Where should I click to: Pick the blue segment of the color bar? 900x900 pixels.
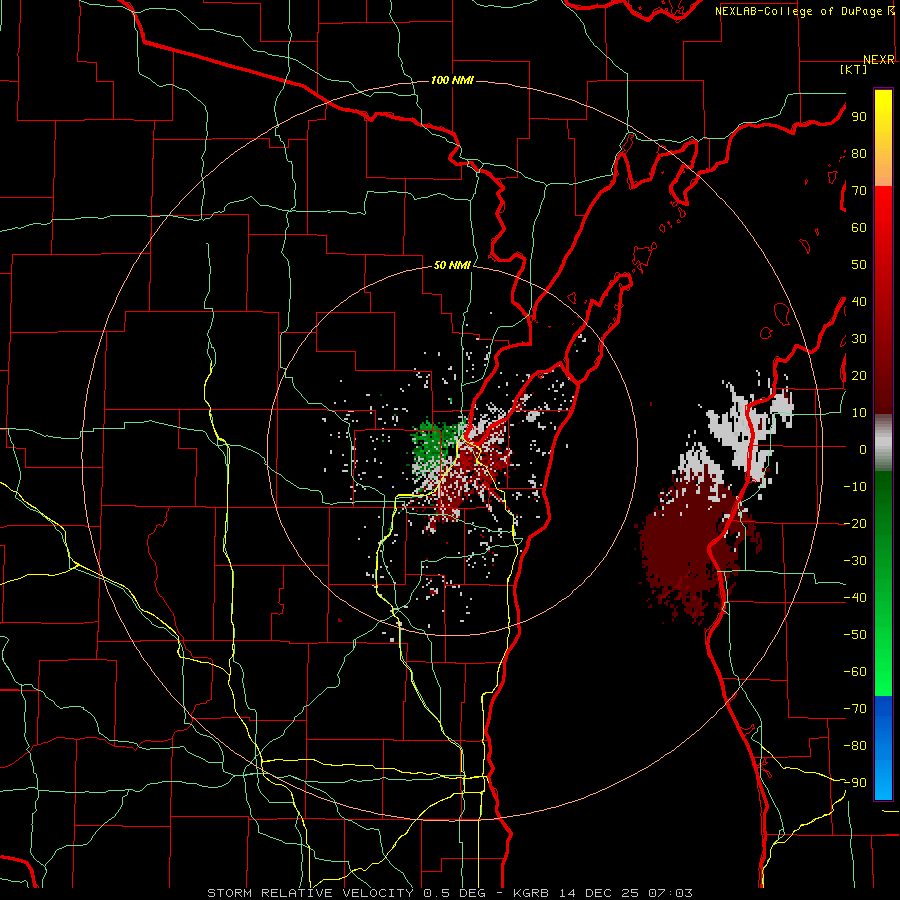point(883,748)
